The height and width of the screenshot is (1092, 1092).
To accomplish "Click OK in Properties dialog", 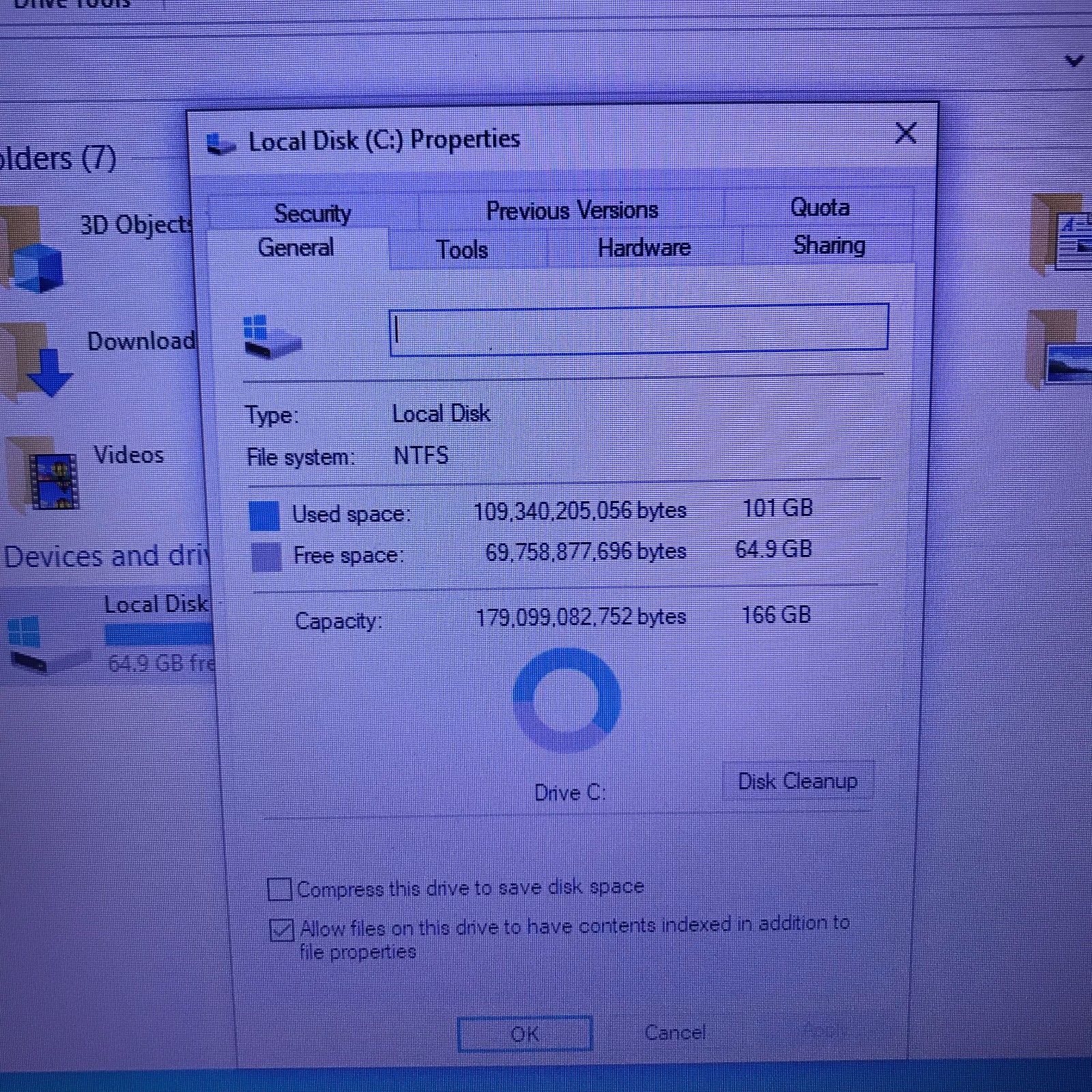I will click(x=524, y=1034).
